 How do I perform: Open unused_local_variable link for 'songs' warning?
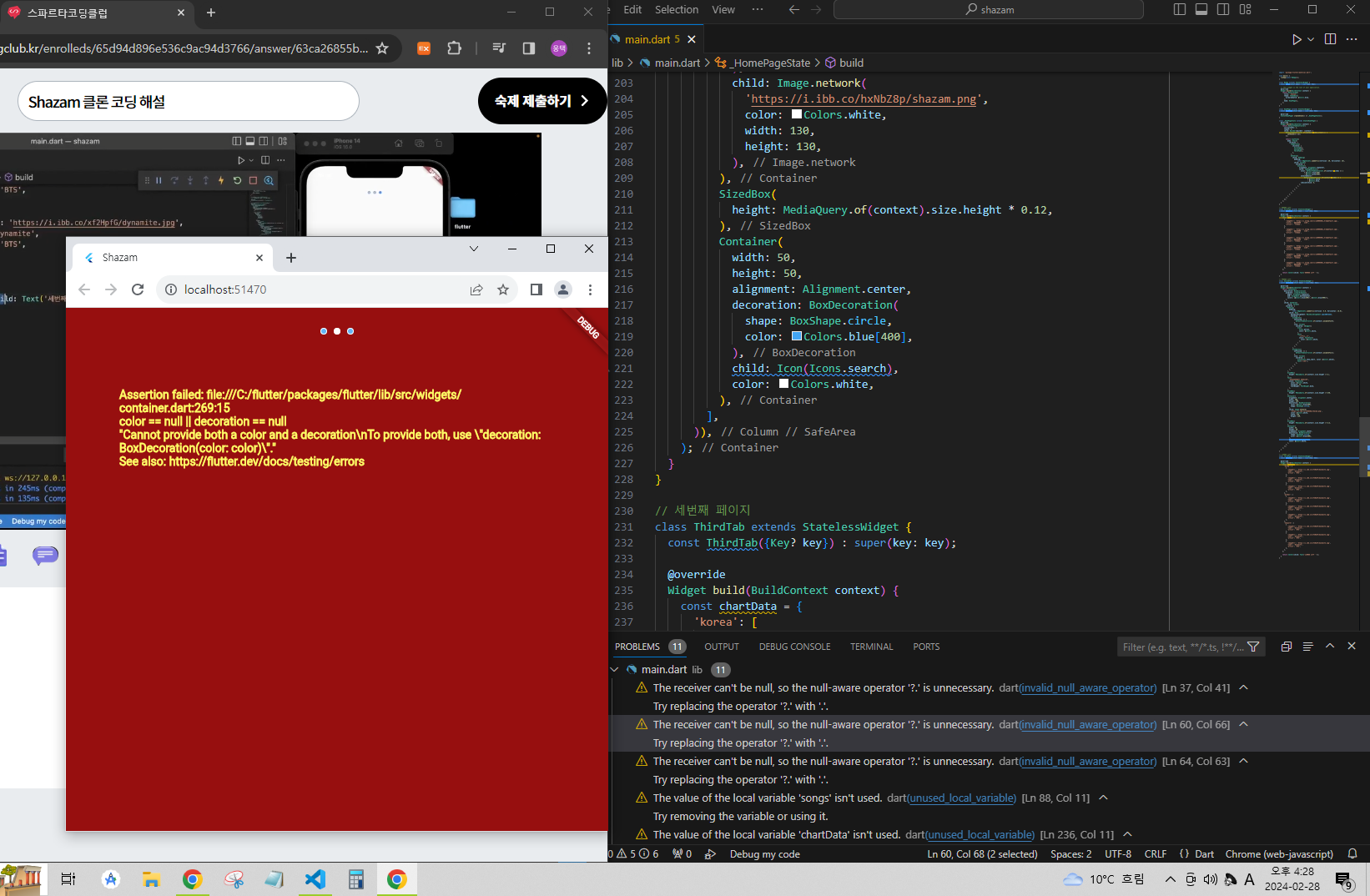coord(962,798)
